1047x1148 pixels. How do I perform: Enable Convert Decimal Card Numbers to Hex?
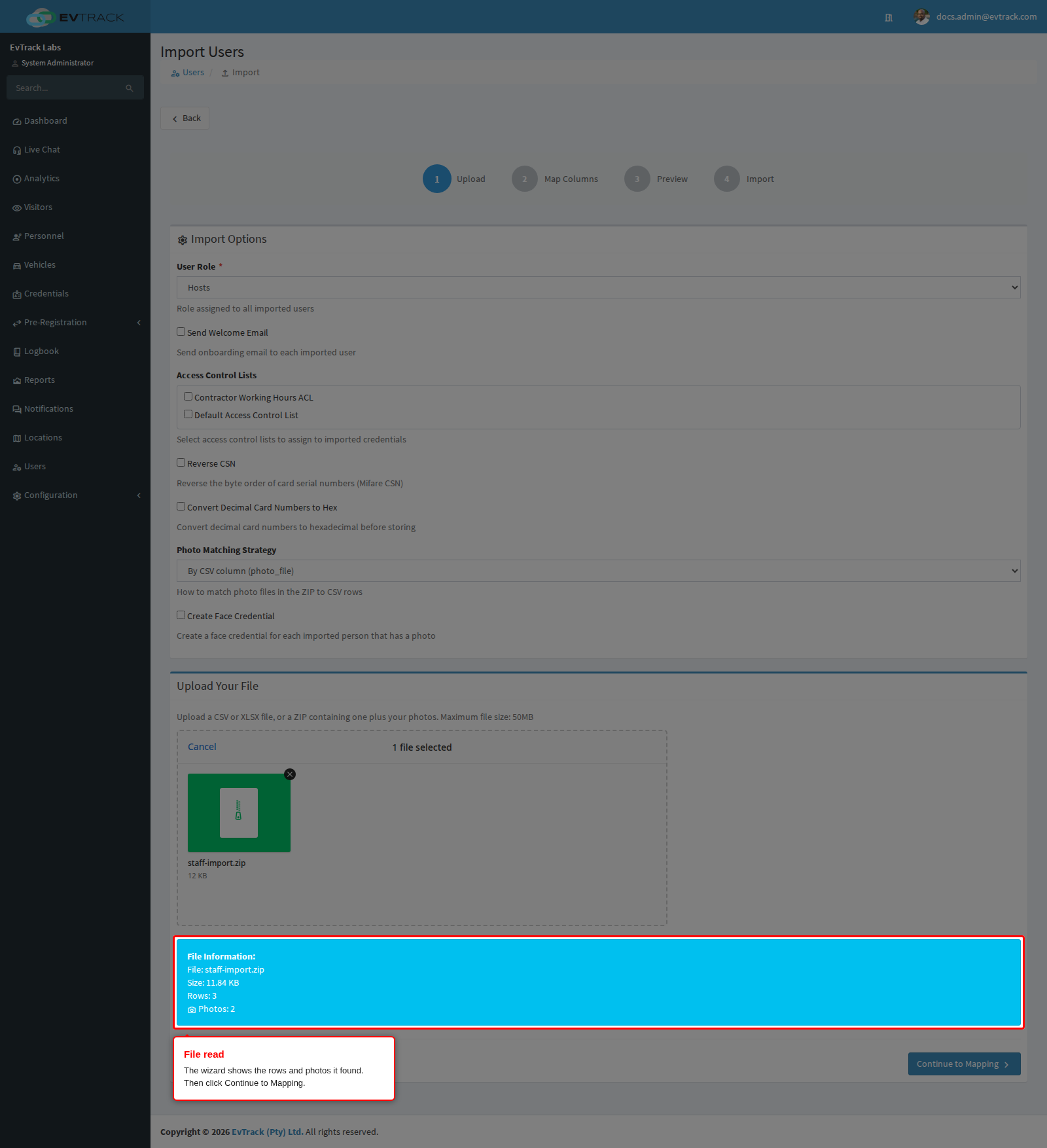click(181, 507)
